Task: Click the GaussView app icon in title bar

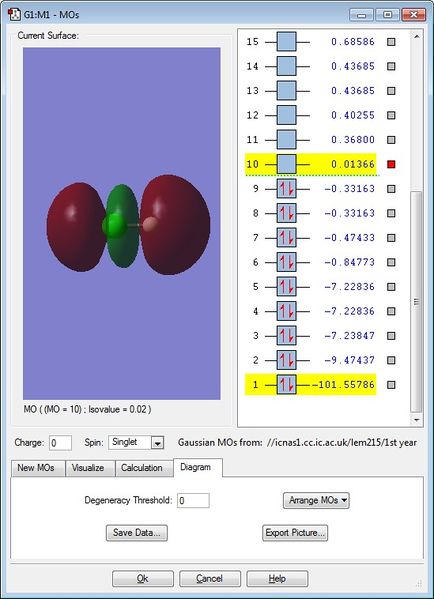Action: tap(14, 15)
